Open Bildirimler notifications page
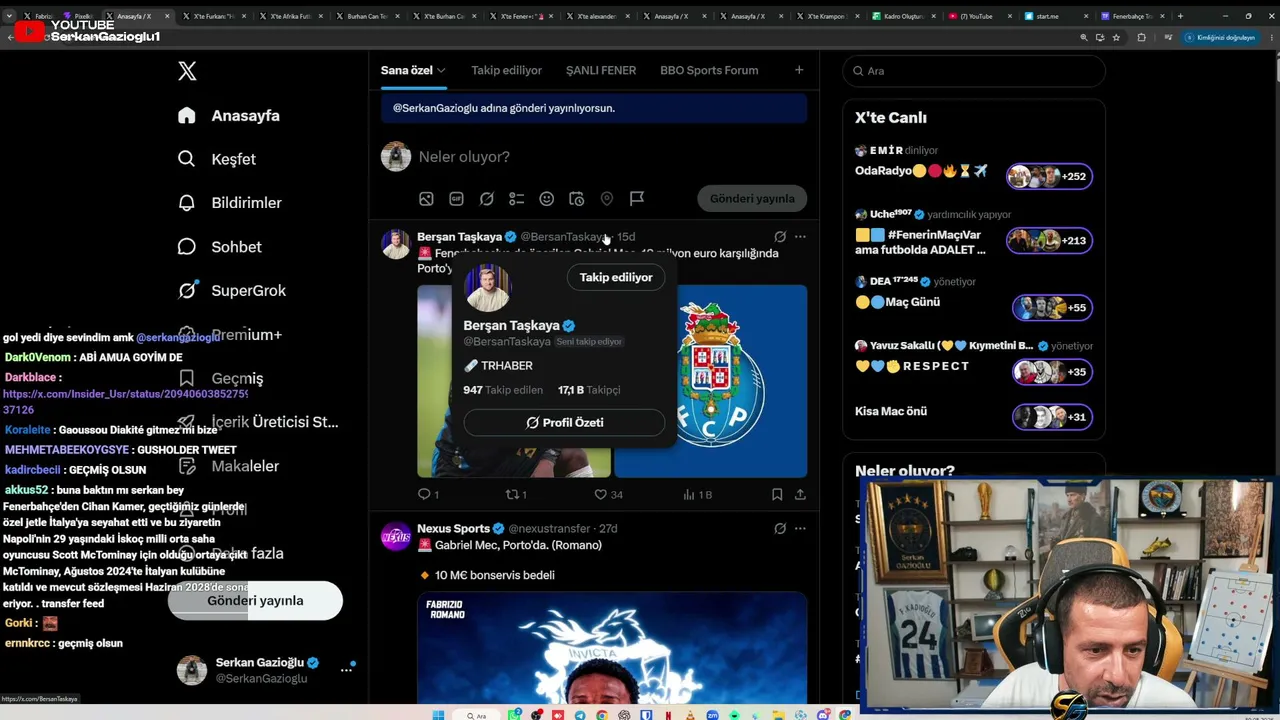 [229, 203]
